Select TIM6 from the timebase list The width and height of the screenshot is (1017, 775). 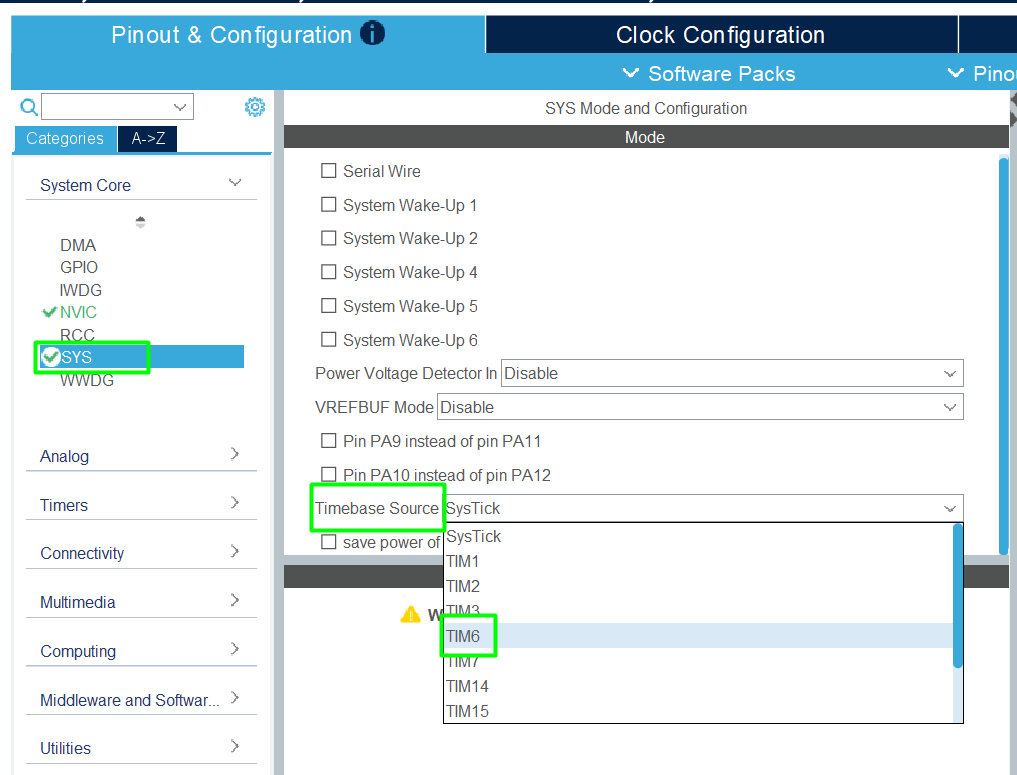[x=463, y=636]
